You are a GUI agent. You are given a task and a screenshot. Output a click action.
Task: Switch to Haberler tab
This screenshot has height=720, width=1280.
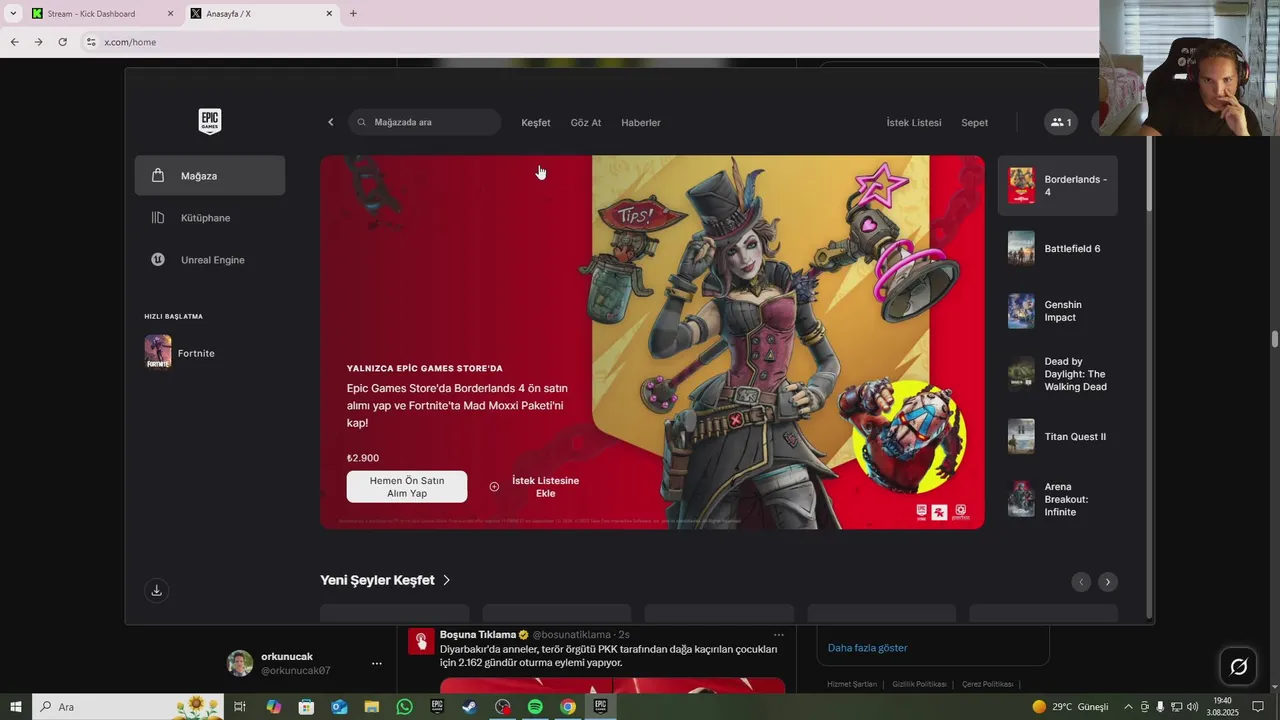641,122
